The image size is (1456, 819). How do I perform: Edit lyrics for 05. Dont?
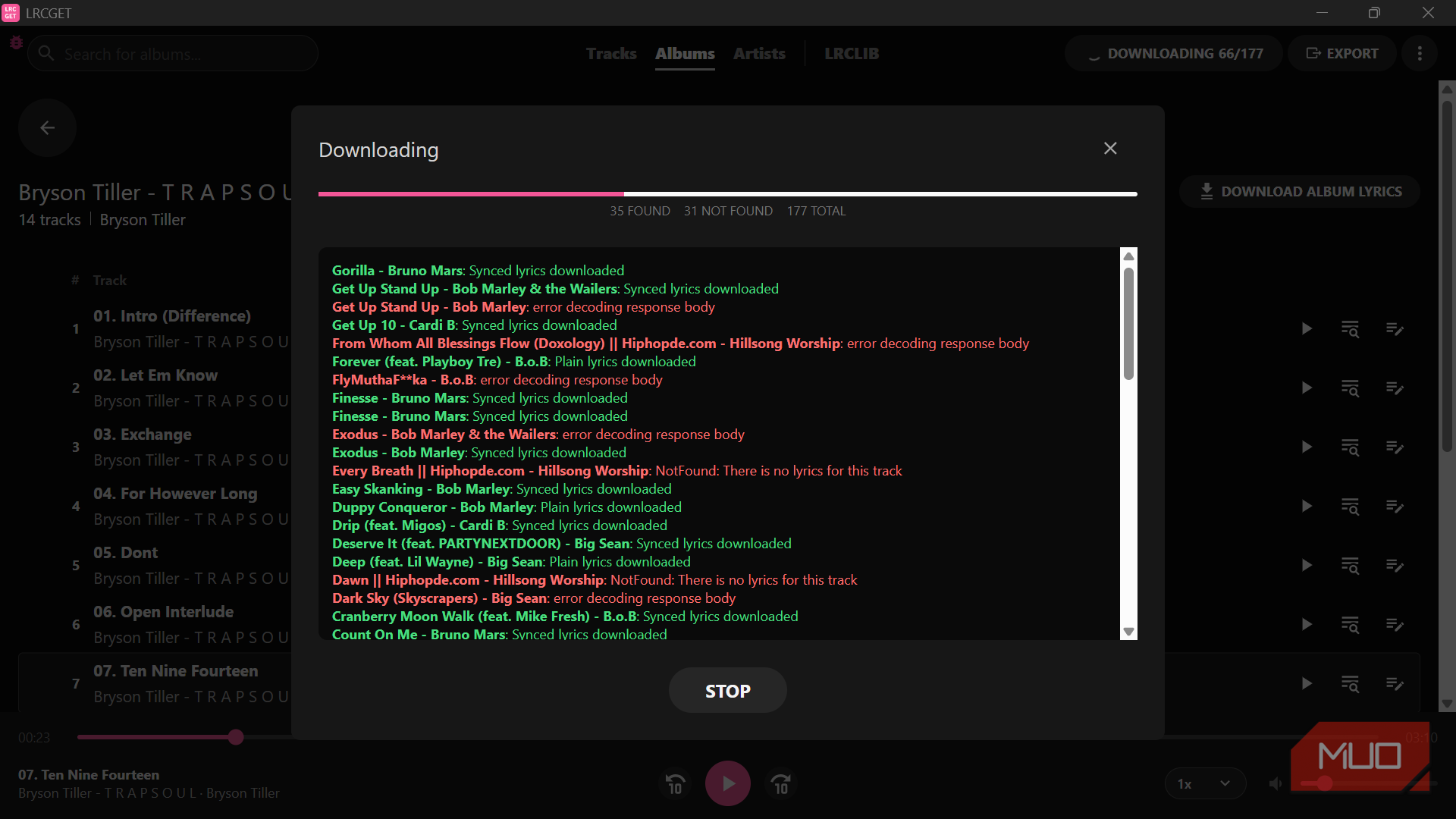pyautogui.click(x=1395, y=565)
